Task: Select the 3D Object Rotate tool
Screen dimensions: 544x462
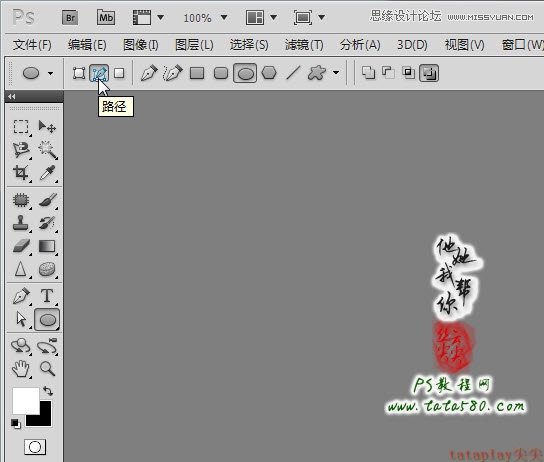Action: [x=21, y=346]
